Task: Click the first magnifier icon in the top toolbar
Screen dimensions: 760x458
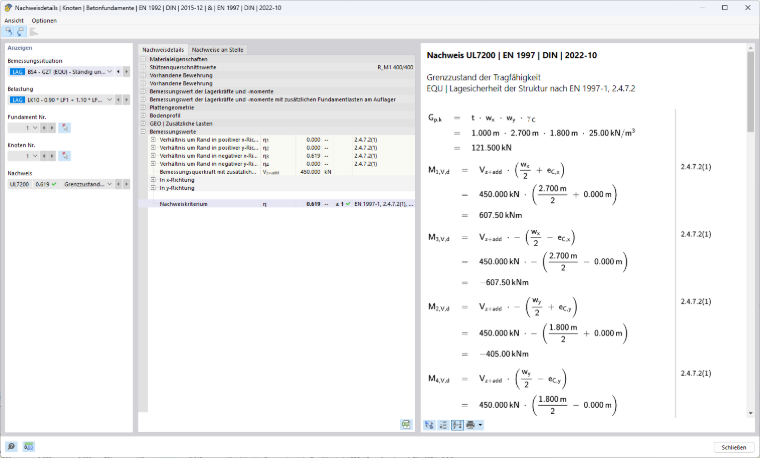Action: point(8,32)
